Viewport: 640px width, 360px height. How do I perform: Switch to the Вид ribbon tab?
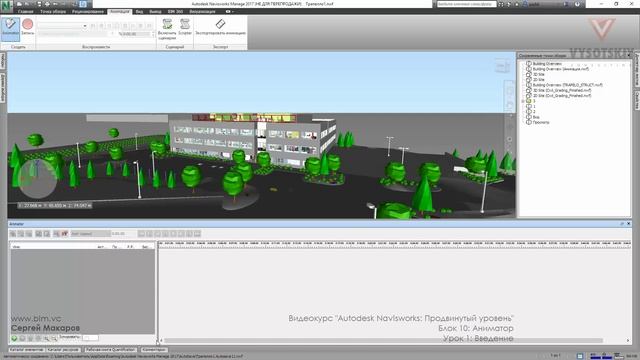coord(139,11)
